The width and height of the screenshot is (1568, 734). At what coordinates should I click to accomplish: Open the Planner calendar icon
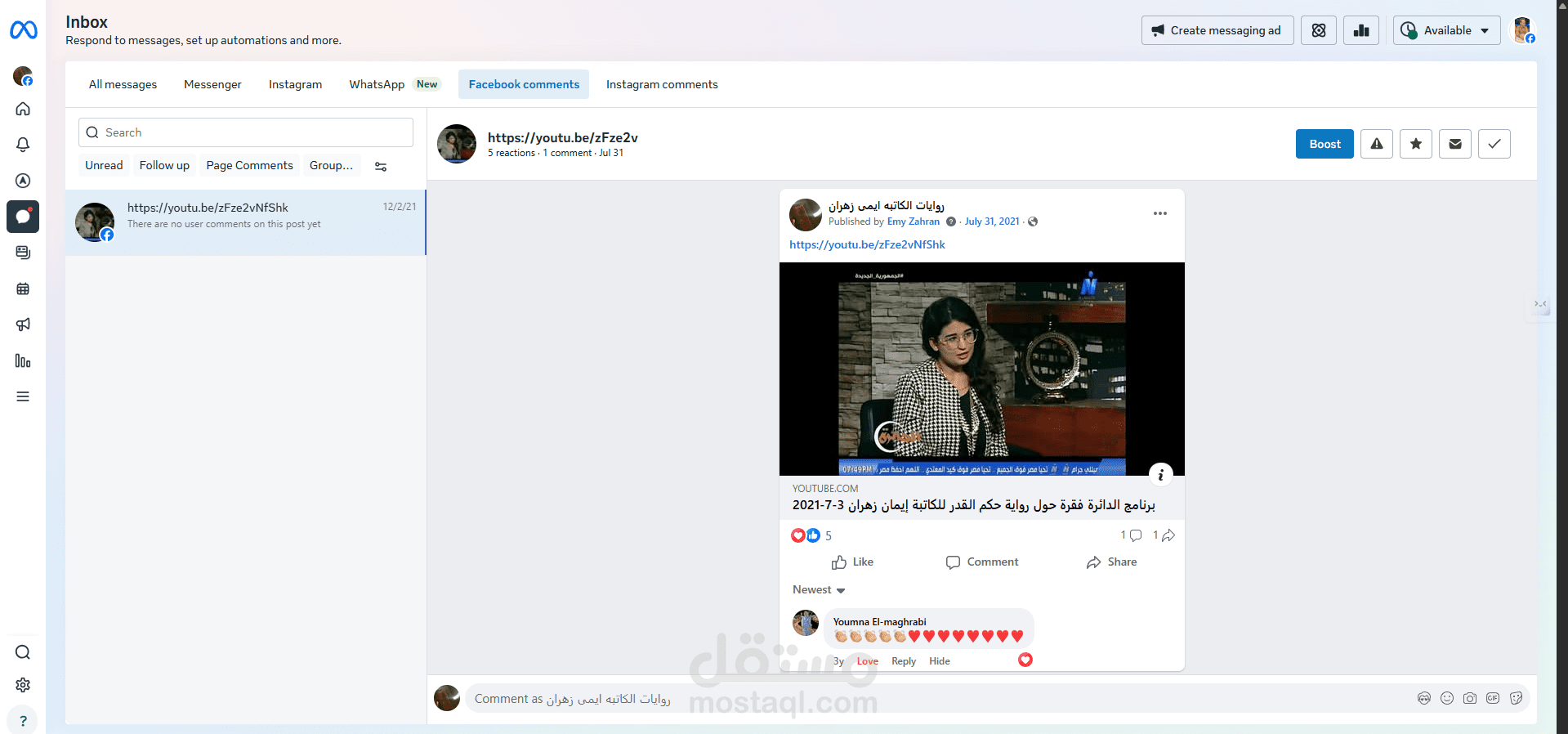tap(23, 289)
